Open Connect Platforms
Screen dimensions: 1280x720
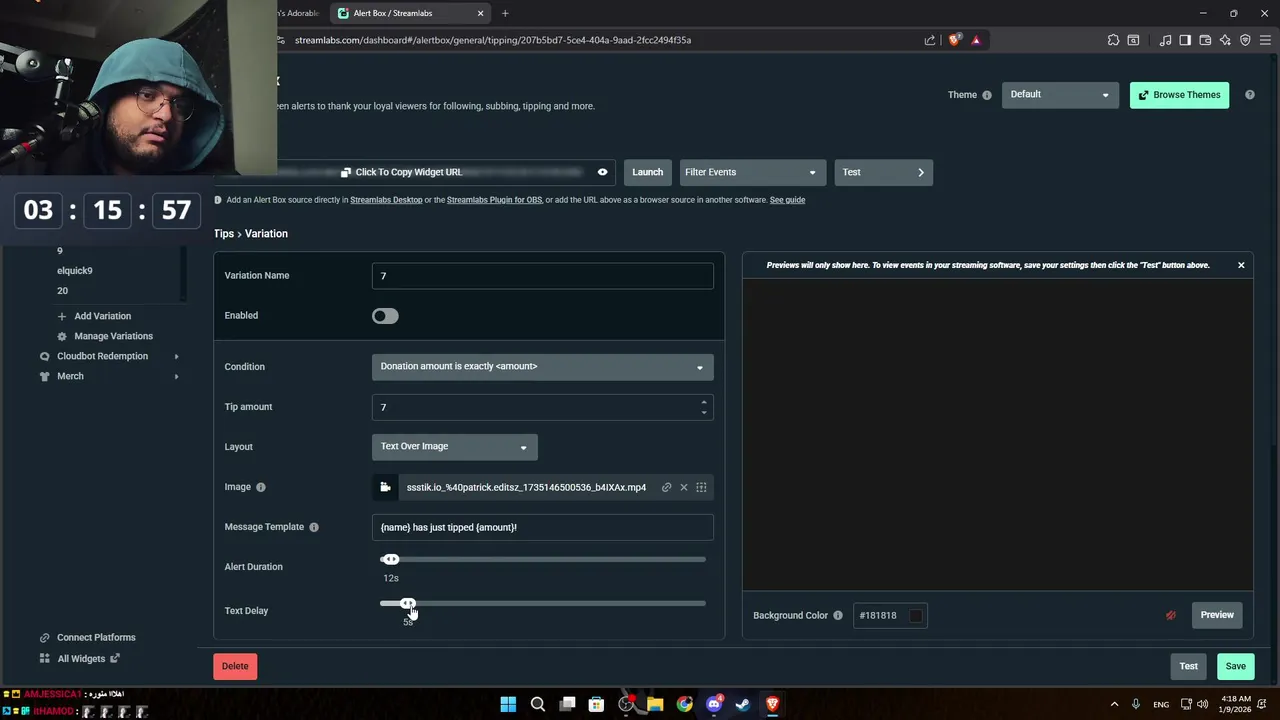tap(96, 637)
